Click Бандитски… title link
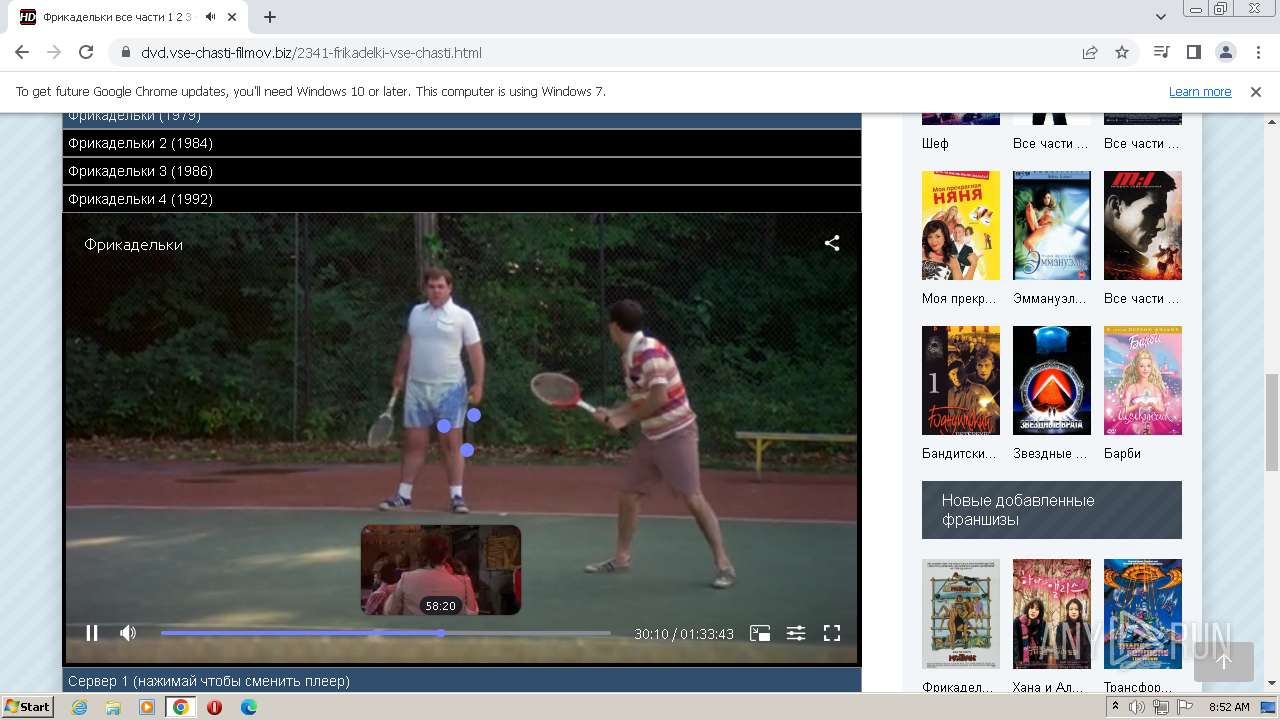 click(x=959, y=453)
